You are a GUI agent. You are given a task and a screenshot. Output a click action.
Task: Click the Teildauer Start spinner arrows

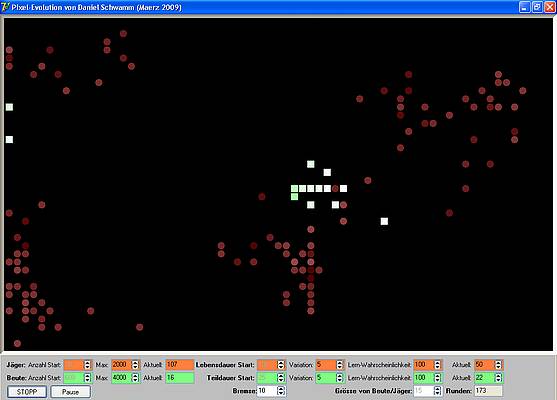pos(281,378)
